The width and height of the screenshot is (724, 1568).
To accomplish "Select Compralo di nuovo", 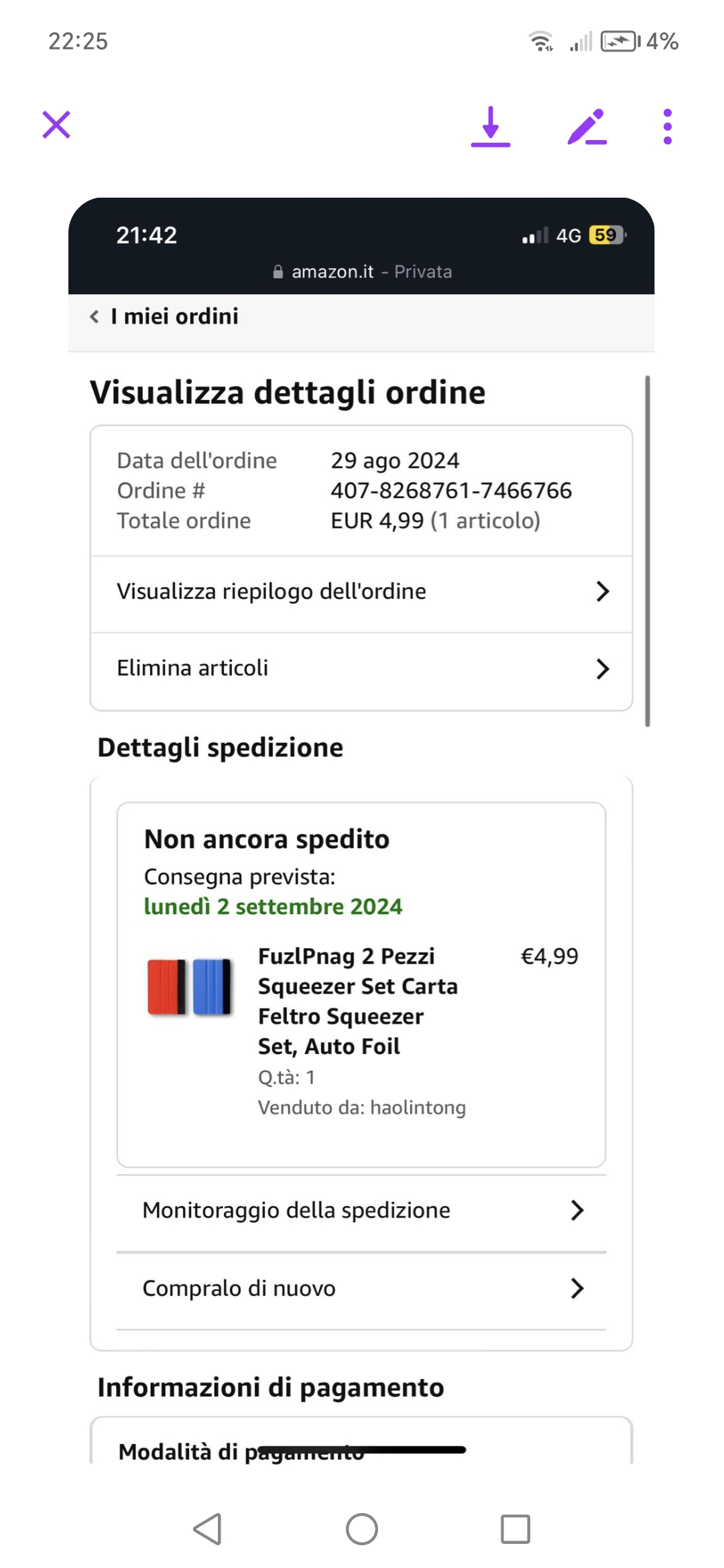I will [239, 1288].
